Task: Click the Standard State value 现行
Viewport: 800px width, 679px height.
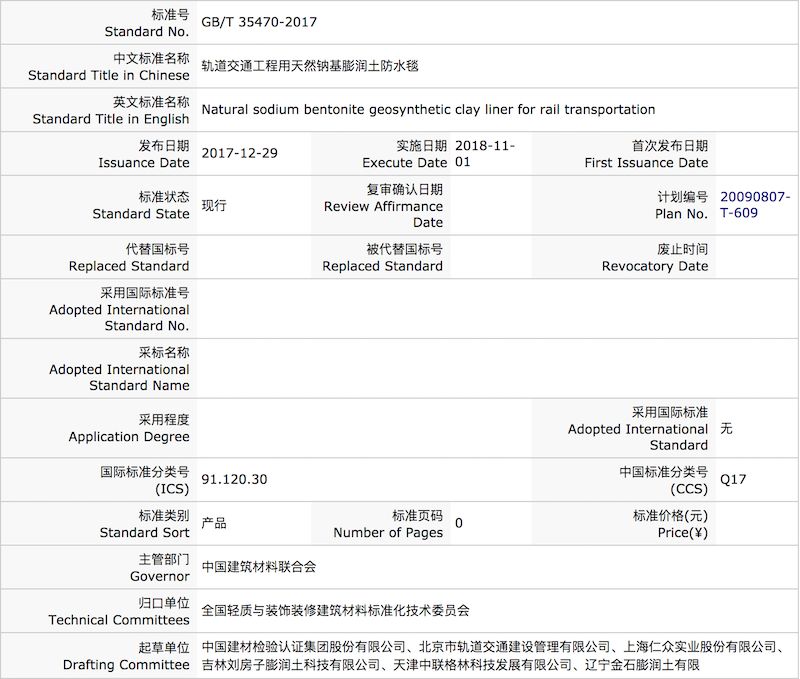Action: pos(214,205)
